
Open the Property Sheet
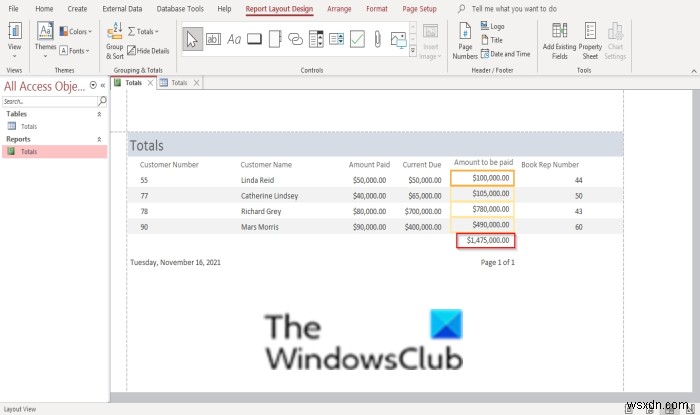[x=590, y=41]
